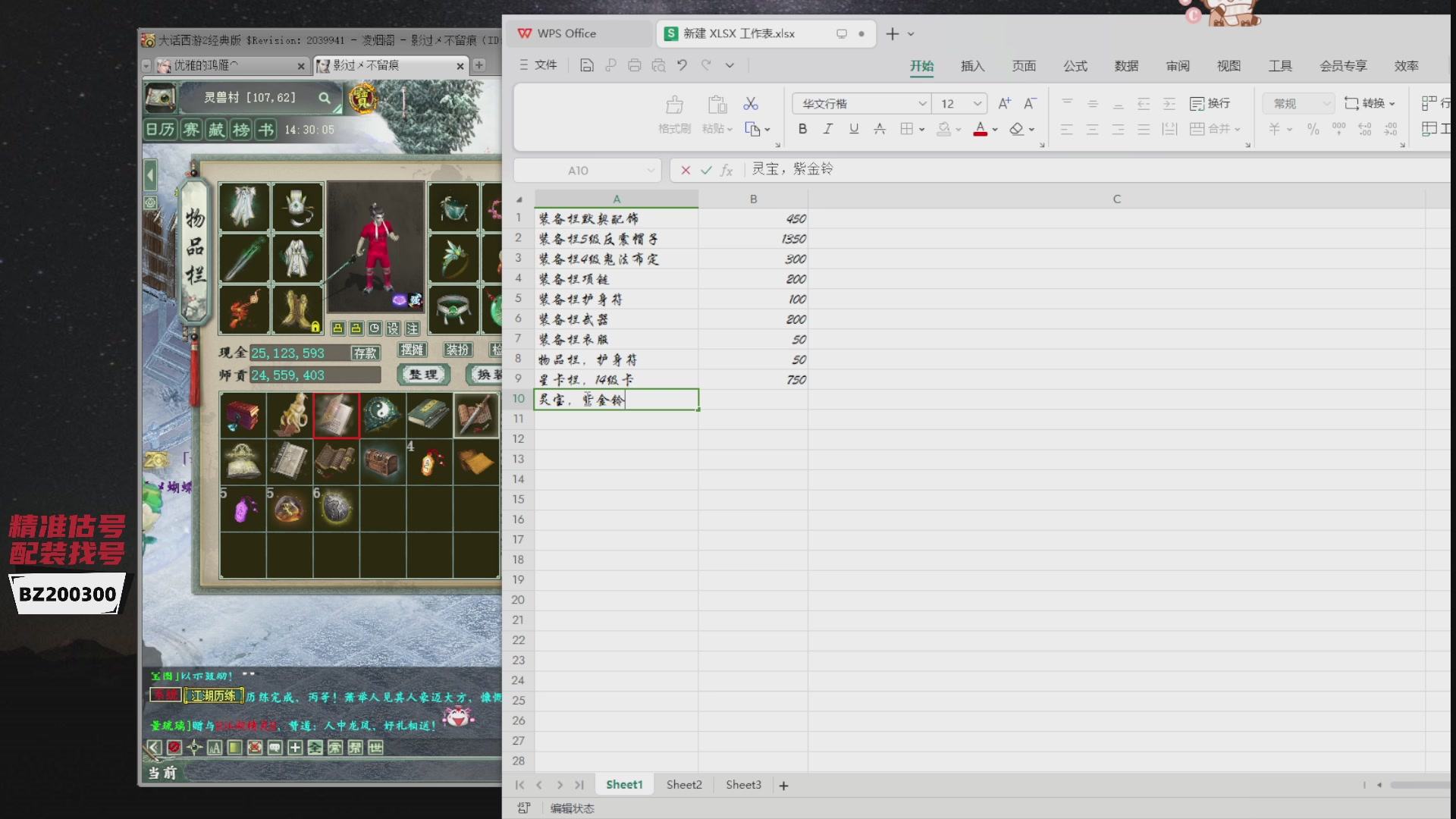Screen dimensions: 1456x819
Task: Expand the Paste (粘贴) dropdown
Action: point(730,130)
